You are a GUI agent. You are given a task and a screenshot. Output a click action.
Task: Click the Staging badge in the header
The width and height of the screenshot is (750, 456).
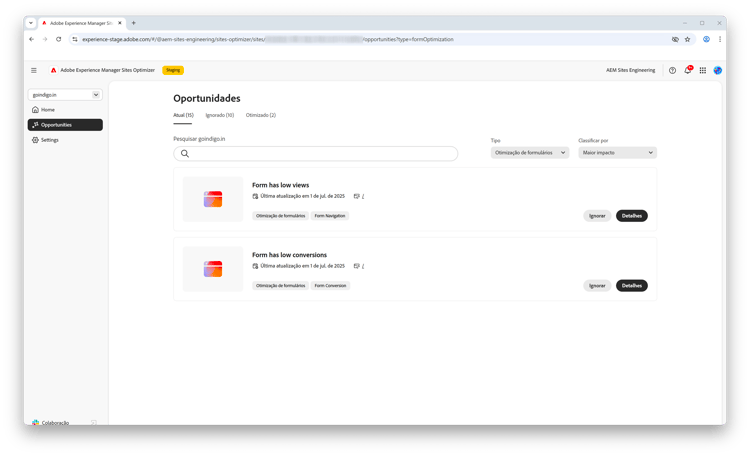click(173, 70)
